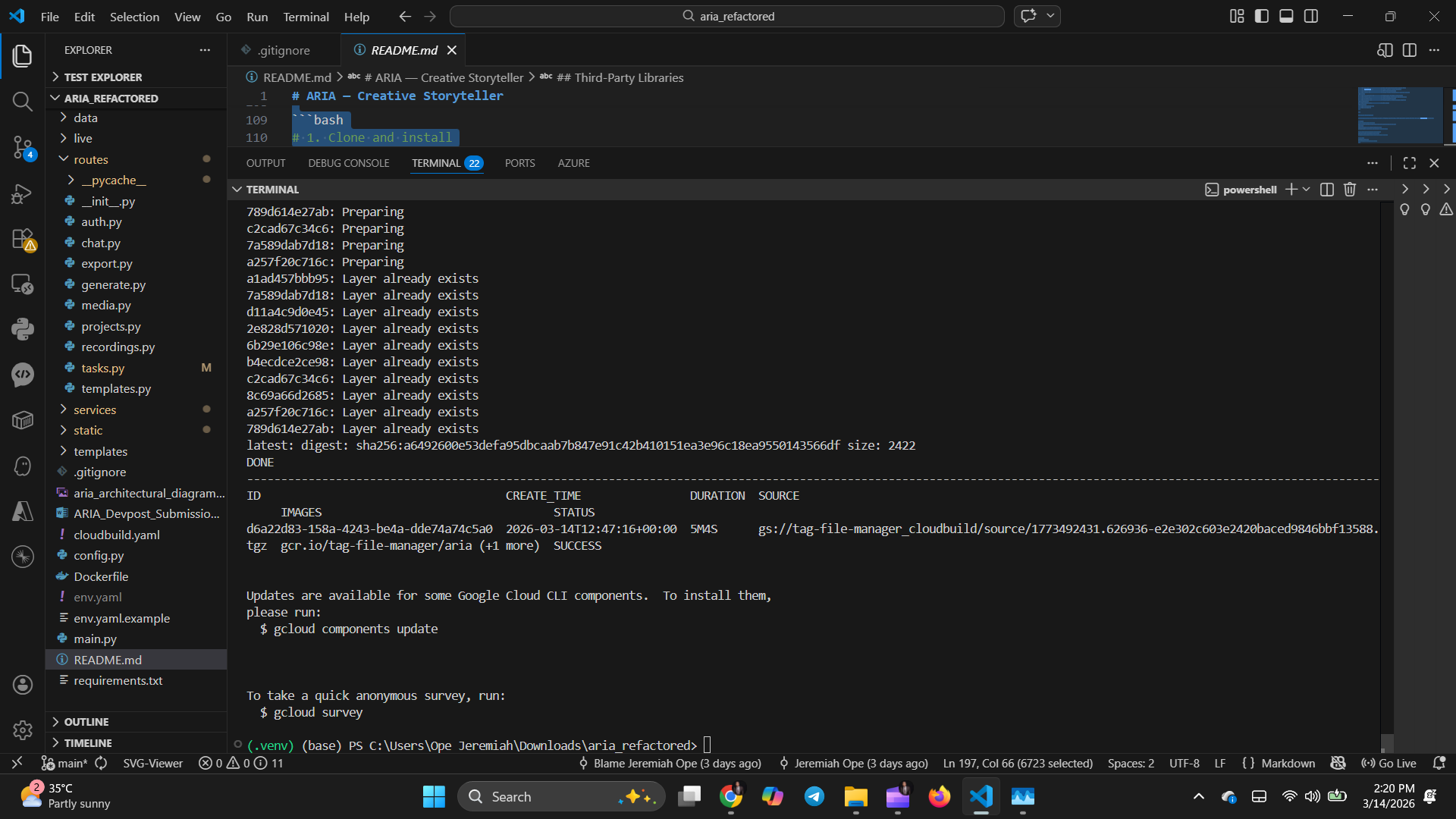The width and height of the screenshot is (1456, 819).
Task: Open the new terminal launch profile dropdown
Action: tap(1306, 190)
